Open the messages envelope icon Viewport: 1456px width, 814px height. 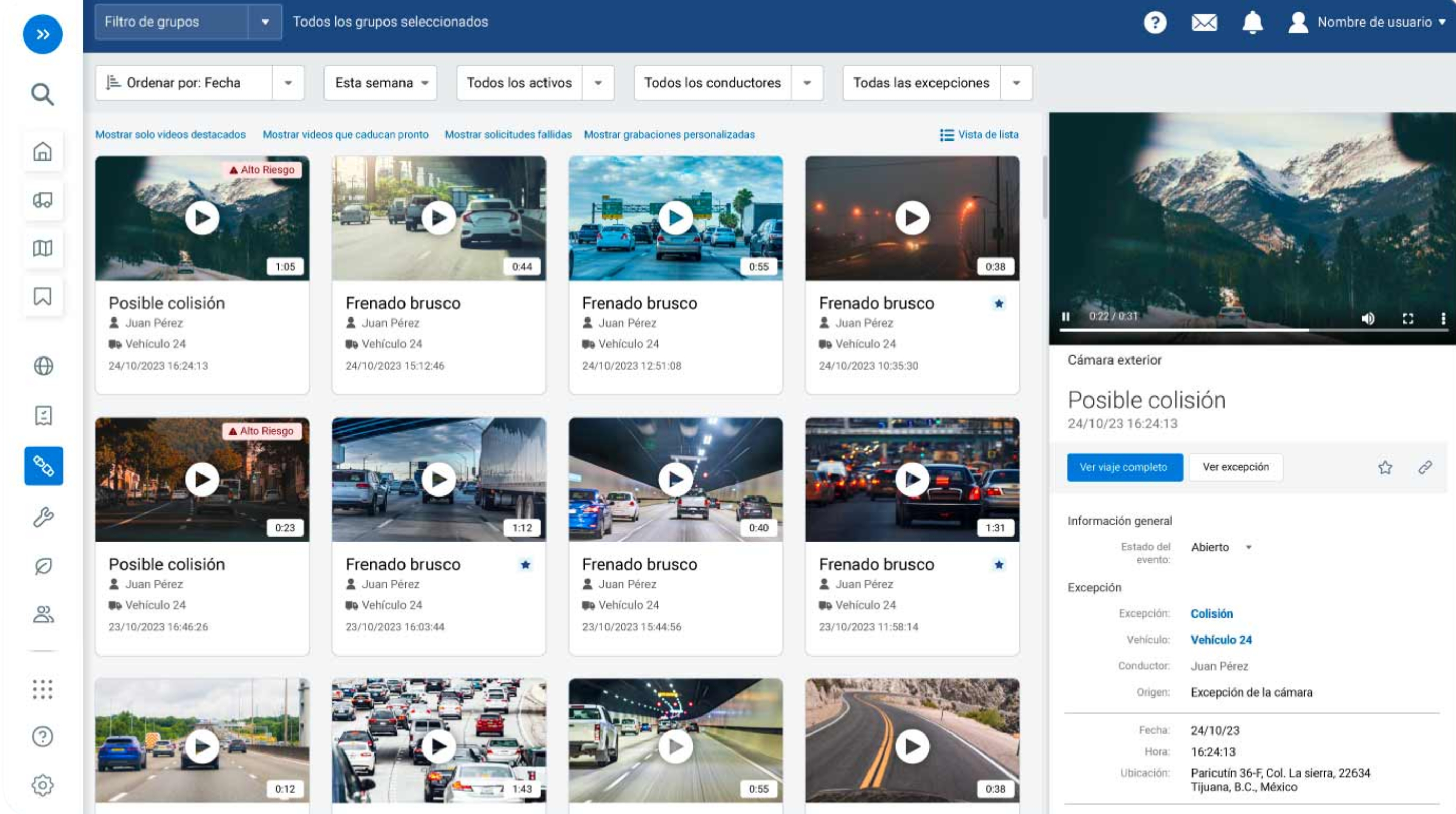[x=1204, y=23]
